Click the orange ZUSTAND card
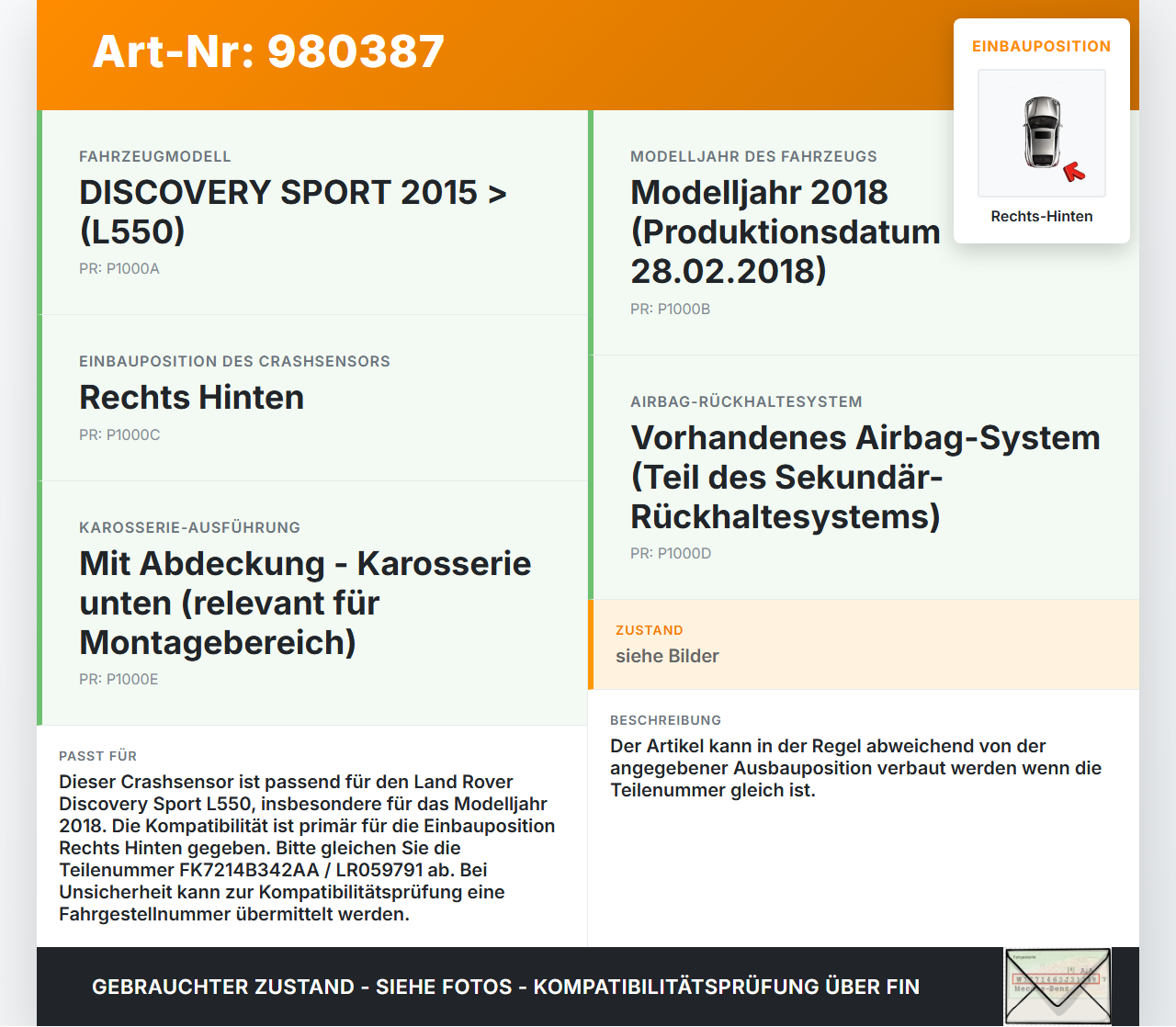The height and width of the screenshot is (1027, 1176). [864, 644]
